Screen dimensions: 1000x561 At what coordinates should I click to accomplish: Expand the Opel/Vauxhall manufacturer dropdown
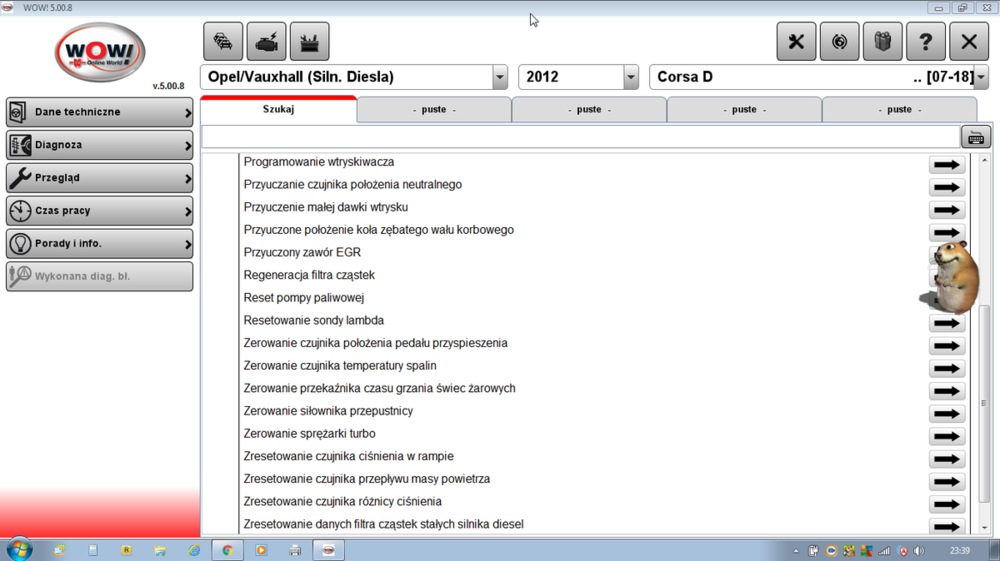pos(500,77)
